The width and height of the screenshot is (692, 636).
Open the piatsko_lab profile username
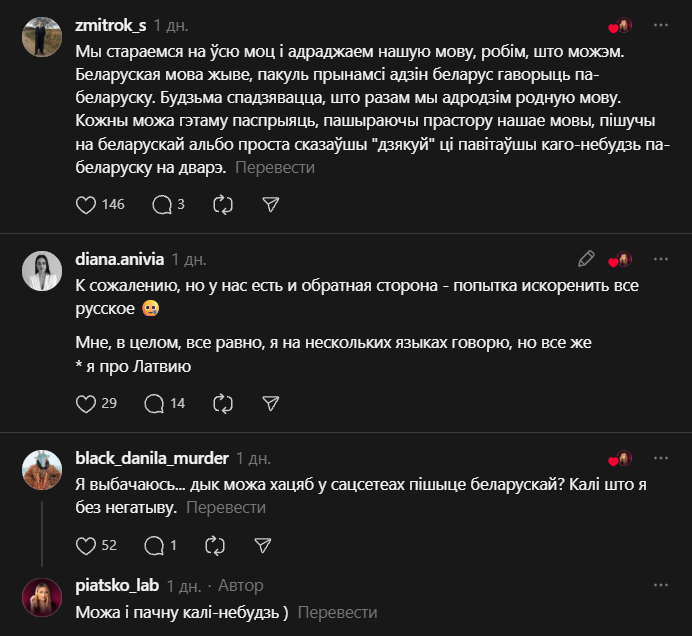click(117, 586)
